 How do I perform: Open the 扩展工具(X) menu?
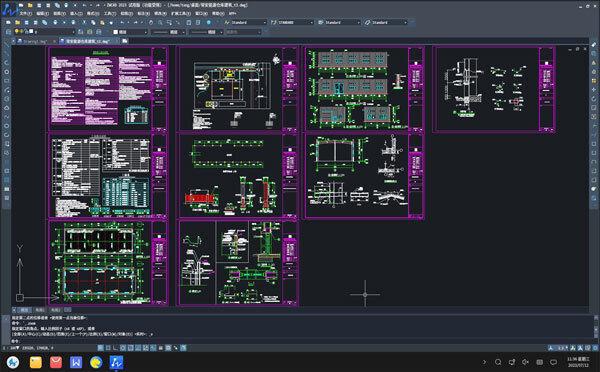point(181,13)
